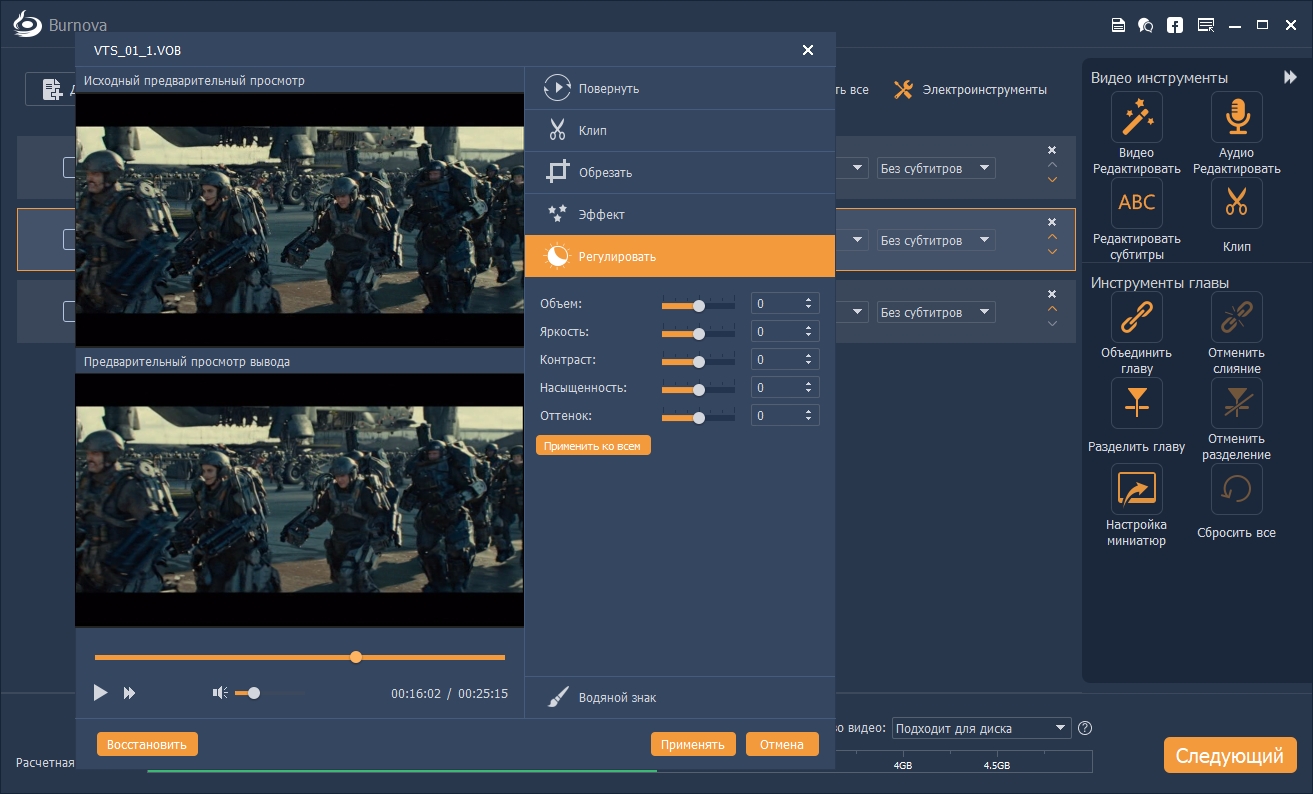Screen dimensions: 1313x794
Task: Open subtitle dropdown in the bottom row
Action: point(936,312)
